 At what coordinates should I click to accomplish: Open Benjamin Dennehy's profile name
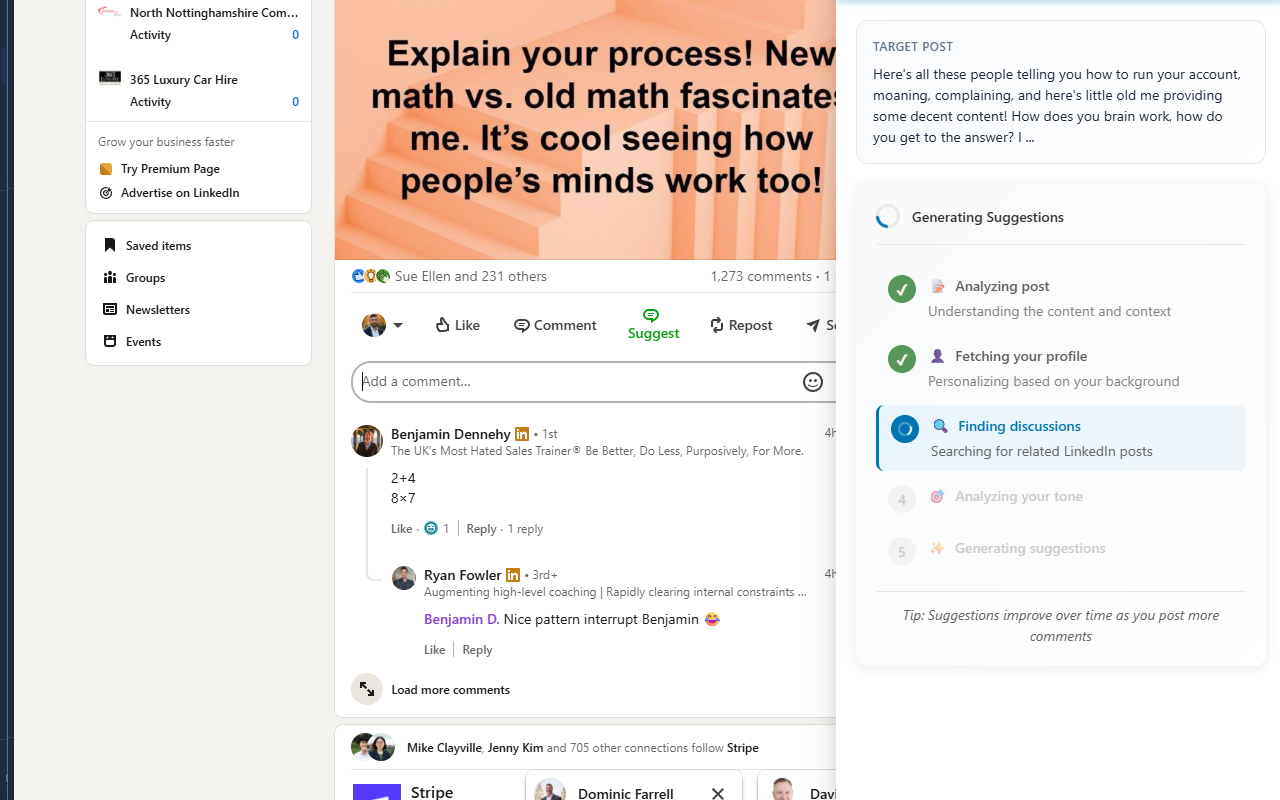coord(451,434)
